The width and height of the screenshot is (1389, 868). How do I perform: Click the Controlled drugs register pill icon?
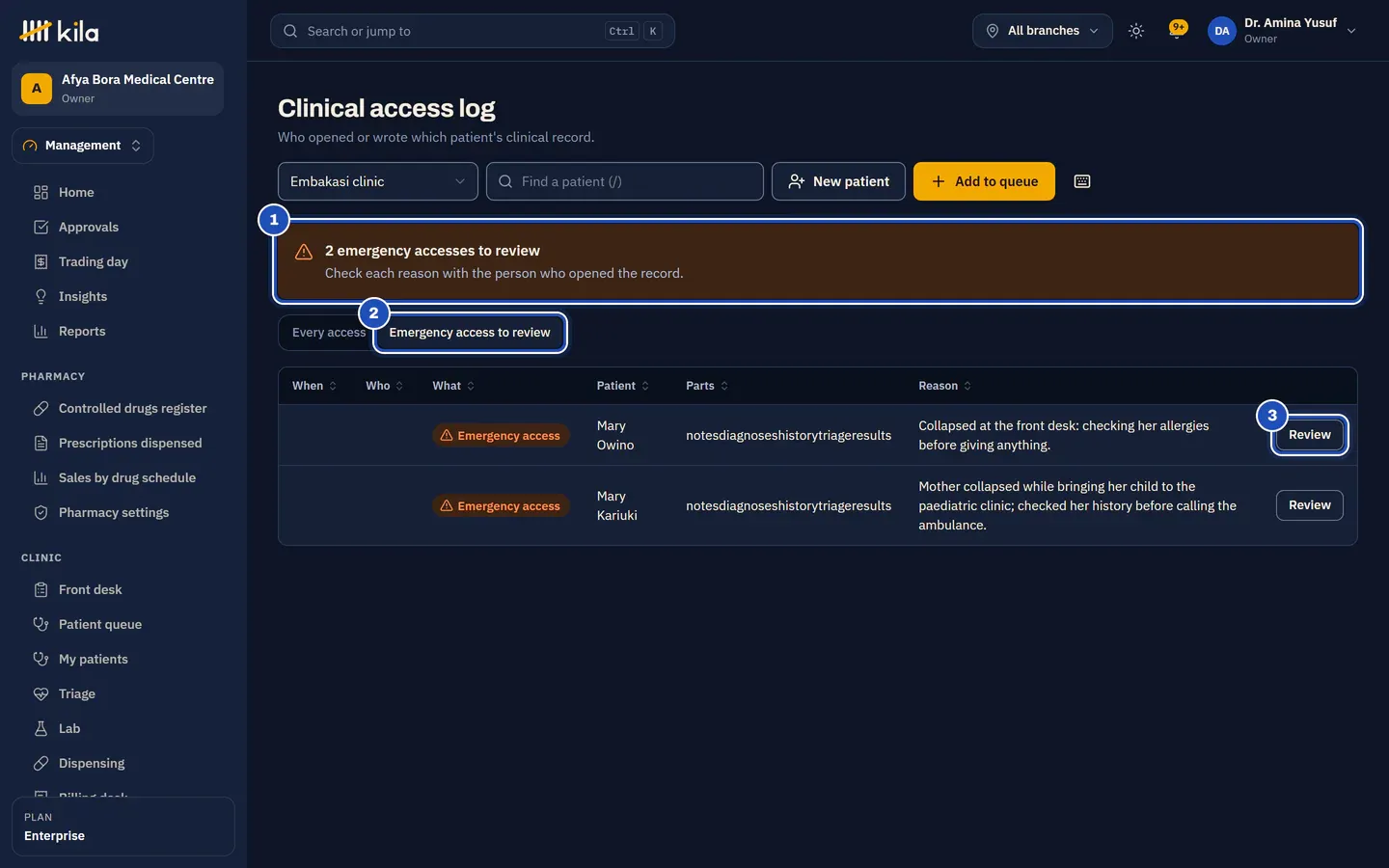pos(41,408)
